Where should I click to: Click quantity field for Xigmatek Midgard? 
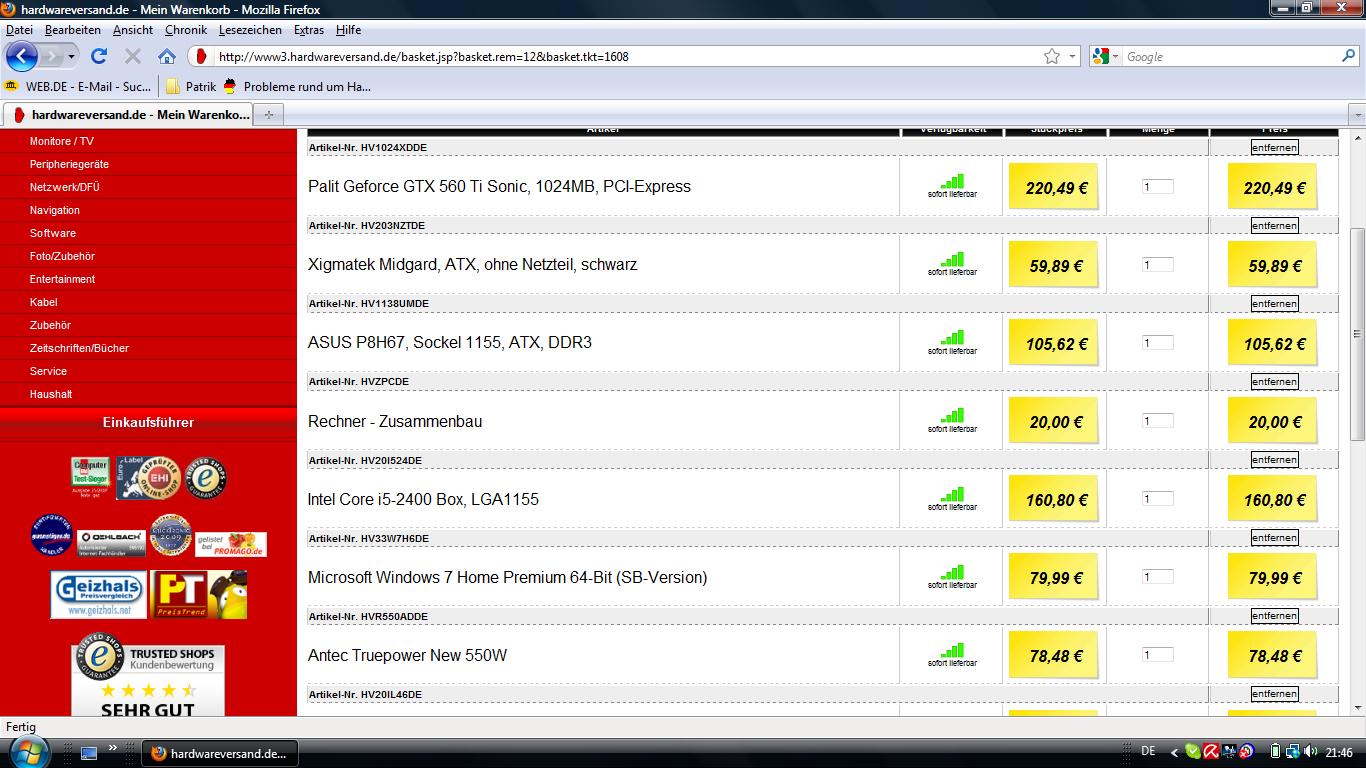pyautogui.click(x=1158, y=265)
